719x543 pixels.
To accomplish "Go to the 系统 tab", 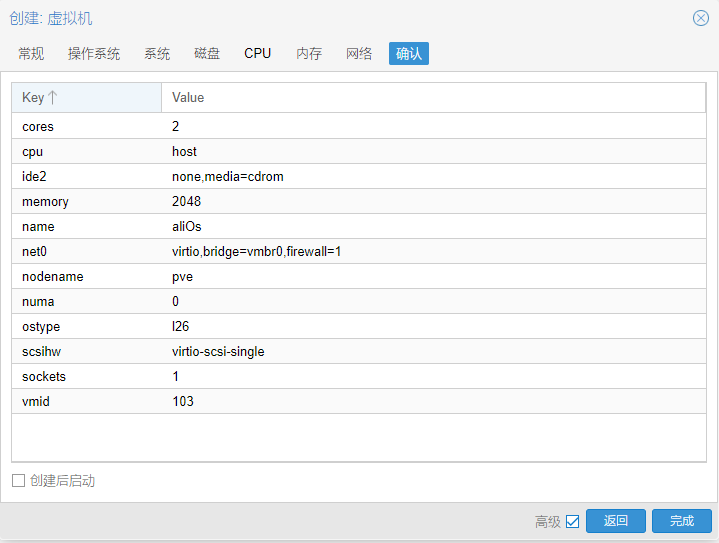I will (x=157, y=53).
